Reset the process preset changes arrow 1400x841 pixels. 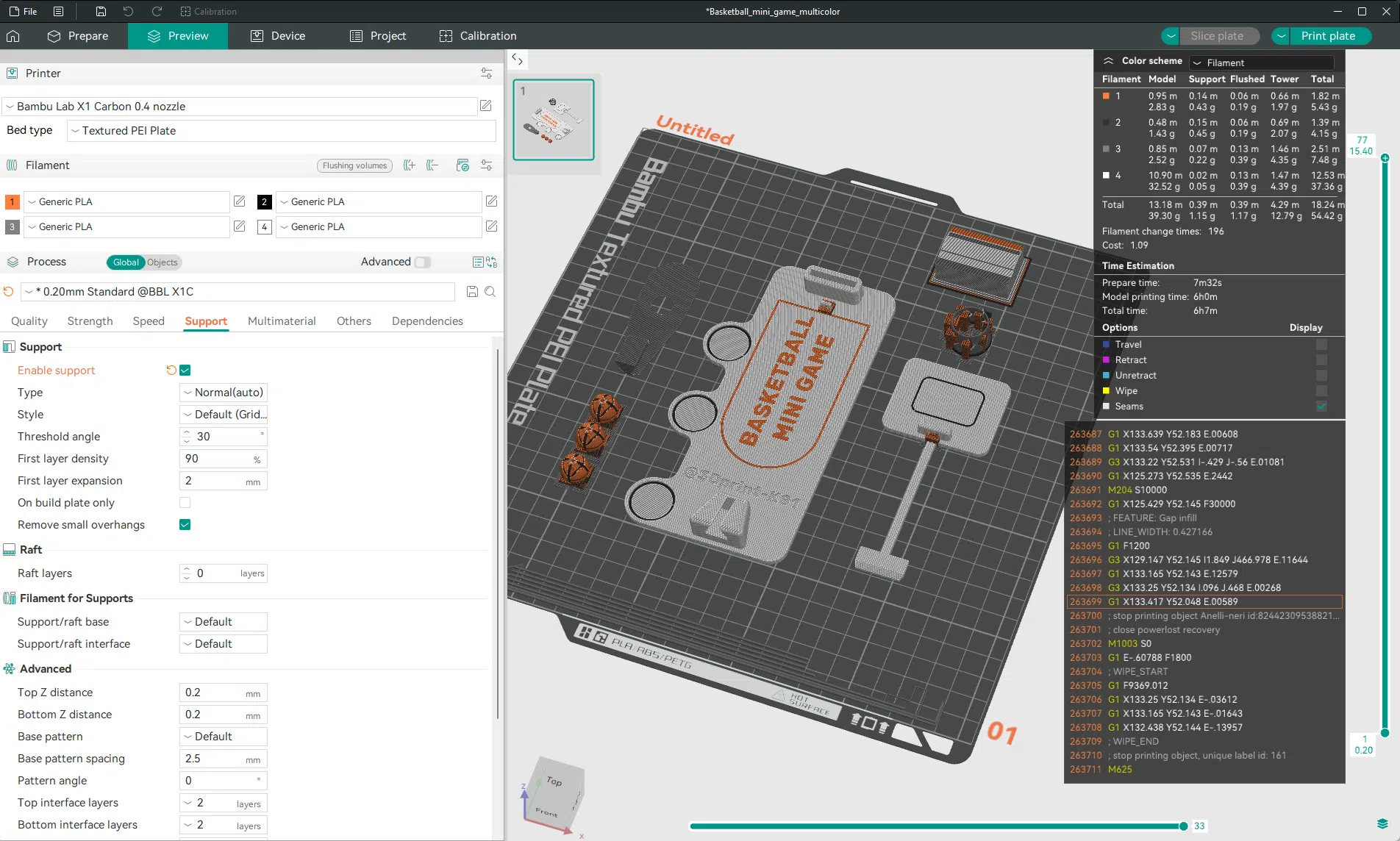tap(9, 292)
